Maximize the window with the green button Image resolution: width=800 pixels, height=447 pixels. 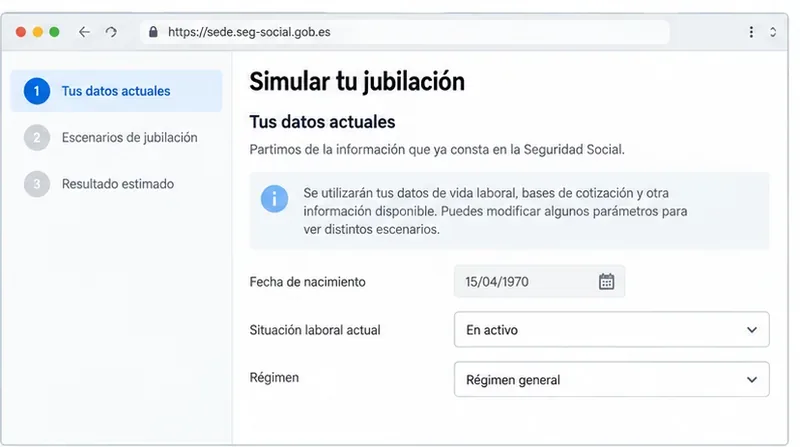tap(54, 32)
